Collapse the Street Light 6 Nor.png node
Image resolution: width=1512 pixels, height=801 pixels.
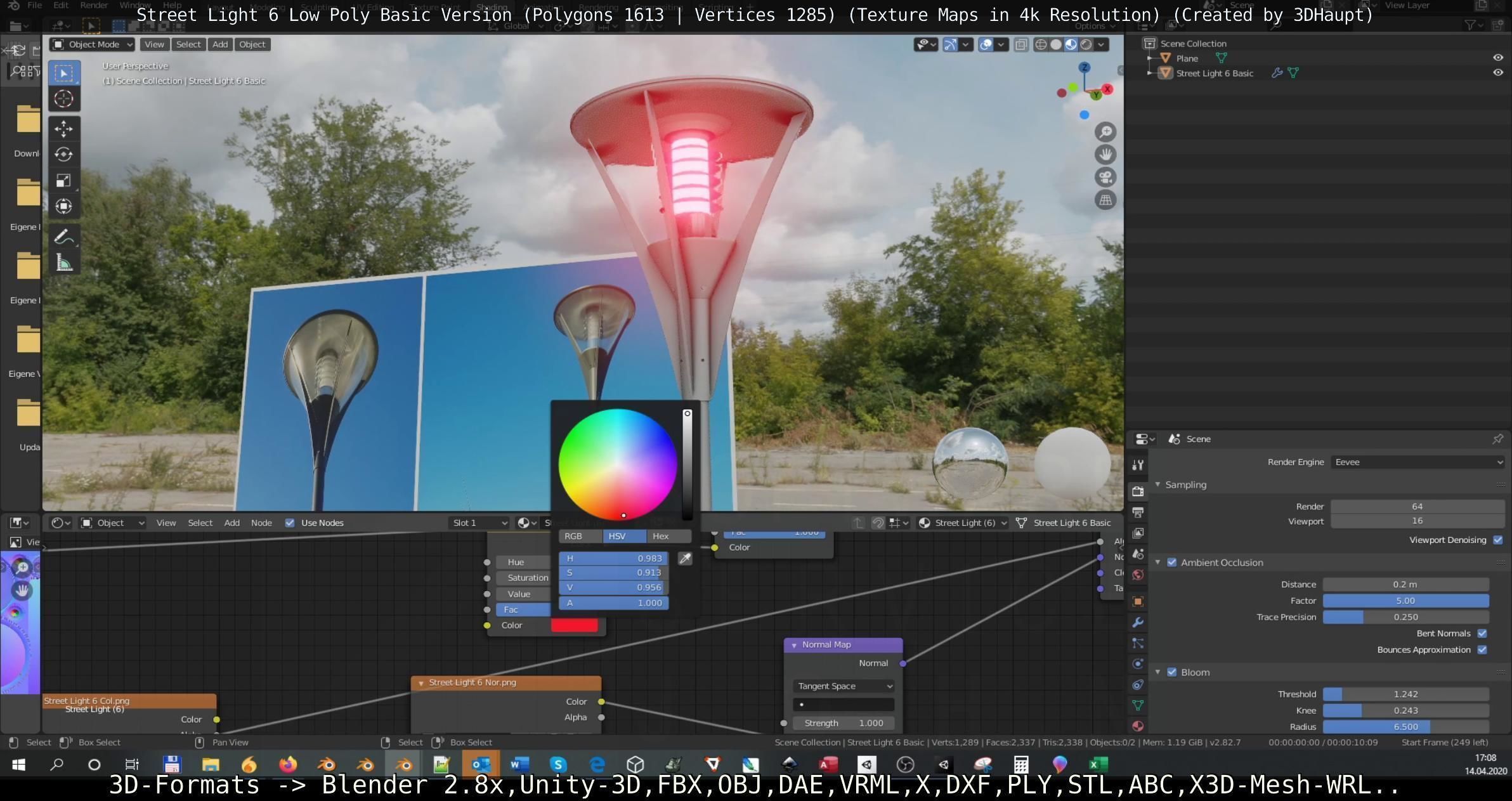[421, 683]
